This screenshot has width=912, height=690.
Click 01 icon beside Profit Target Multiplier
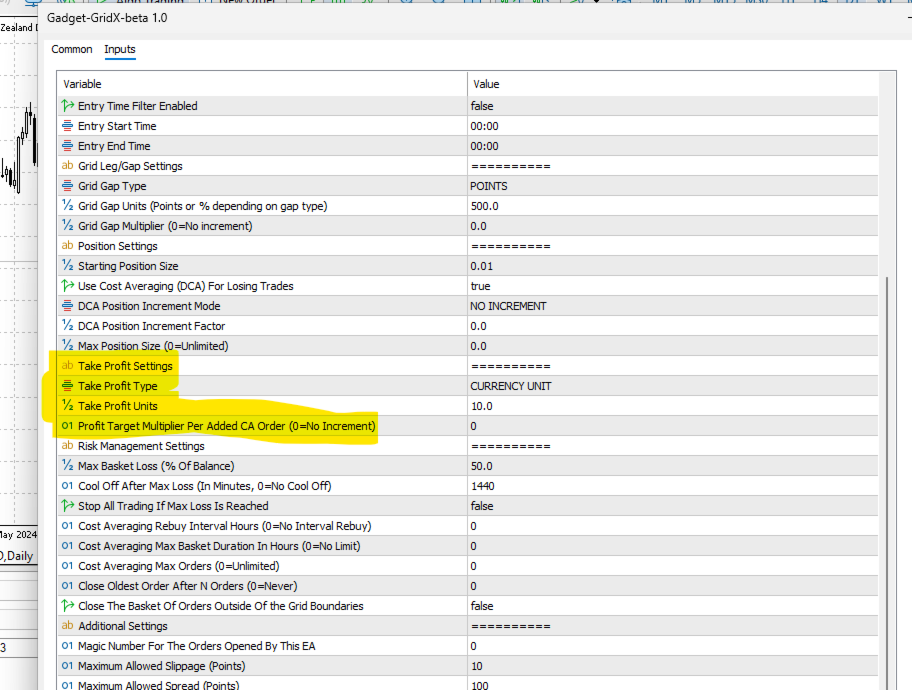click(x=67, y=426)
